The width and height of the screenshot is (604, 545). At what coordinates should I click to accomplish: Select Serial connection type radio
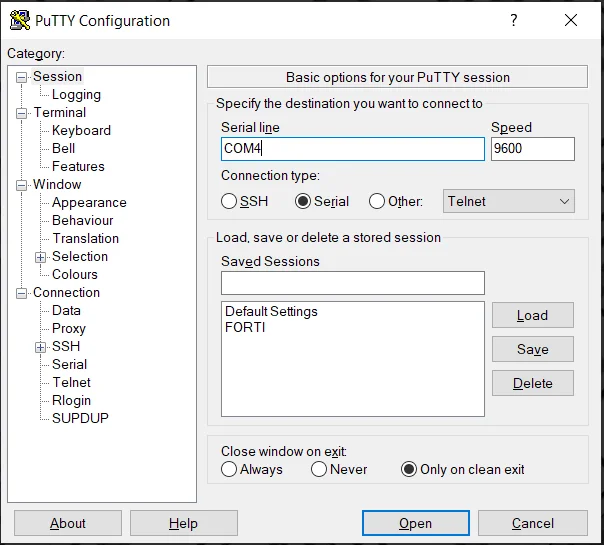pyautogui.click(x=303, y=201)
